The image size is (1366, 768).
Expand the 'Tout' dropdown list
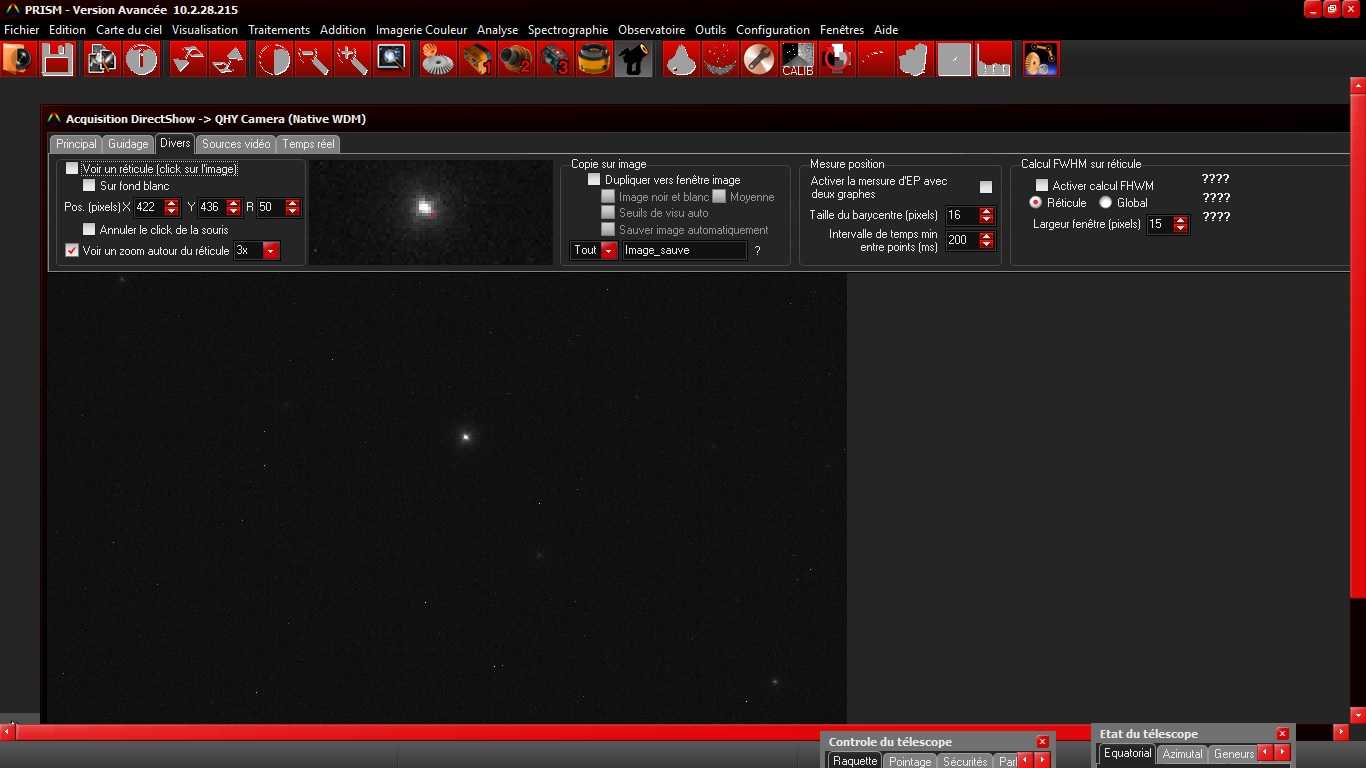point(609,251)
